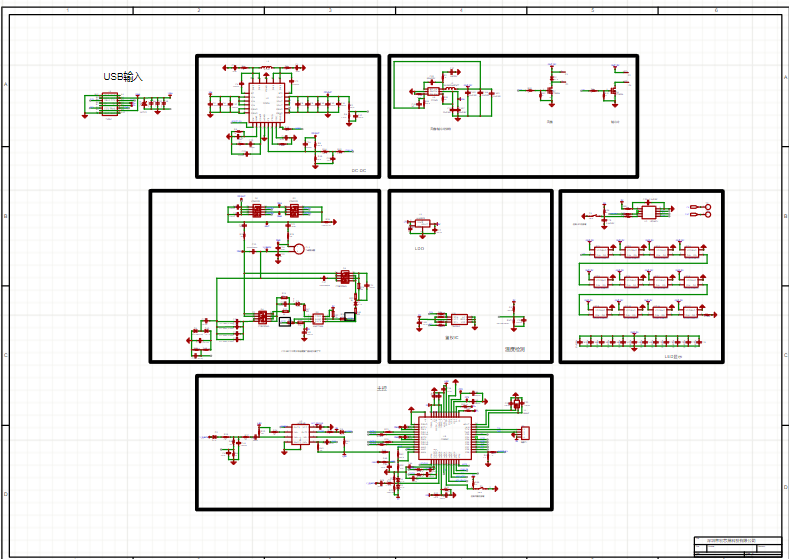Viewport: 789px width, 559px height.
Task: Select the circular component in the charging block
Action: [299, 249]
